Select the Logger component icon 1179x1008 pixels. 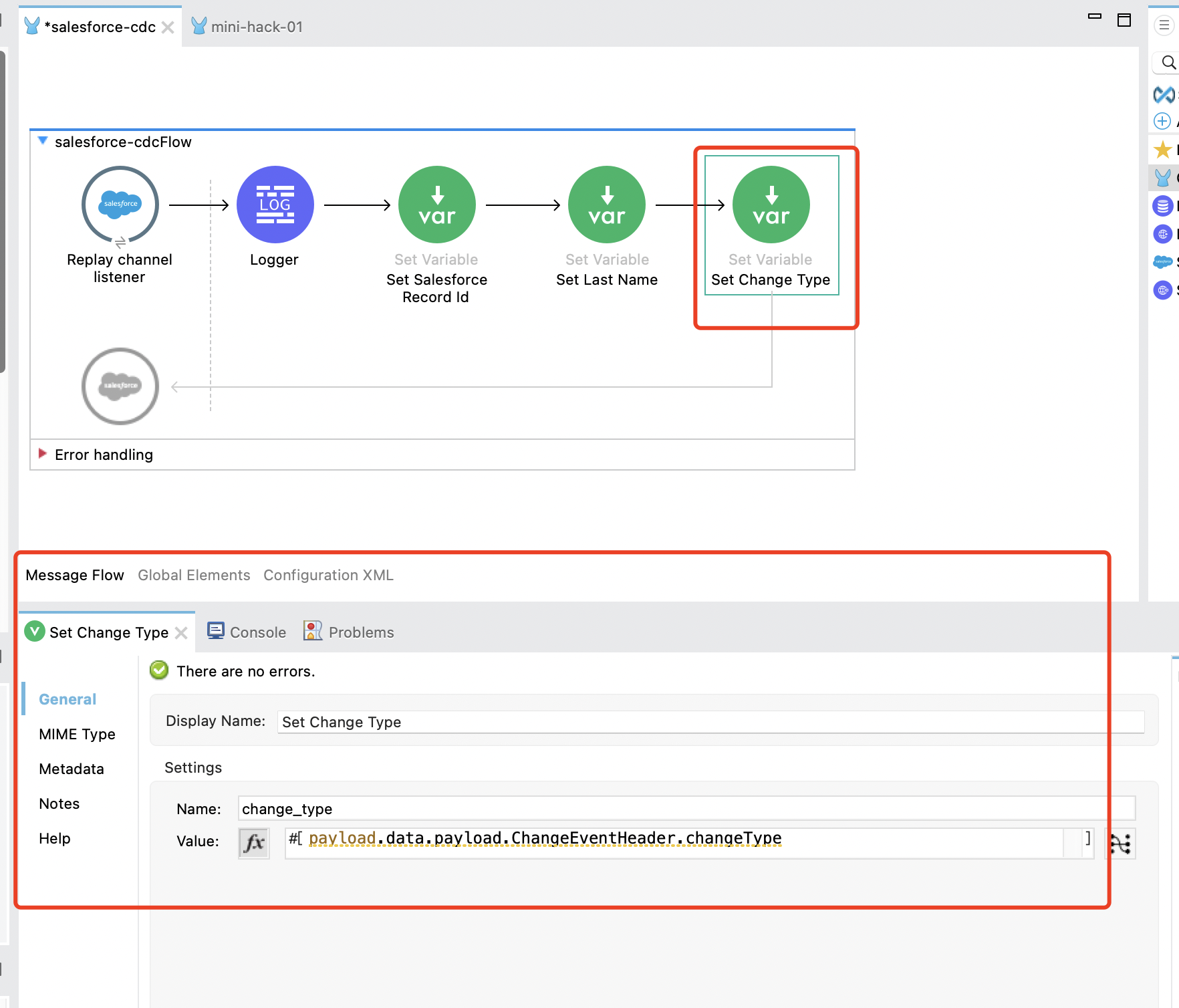275,205
